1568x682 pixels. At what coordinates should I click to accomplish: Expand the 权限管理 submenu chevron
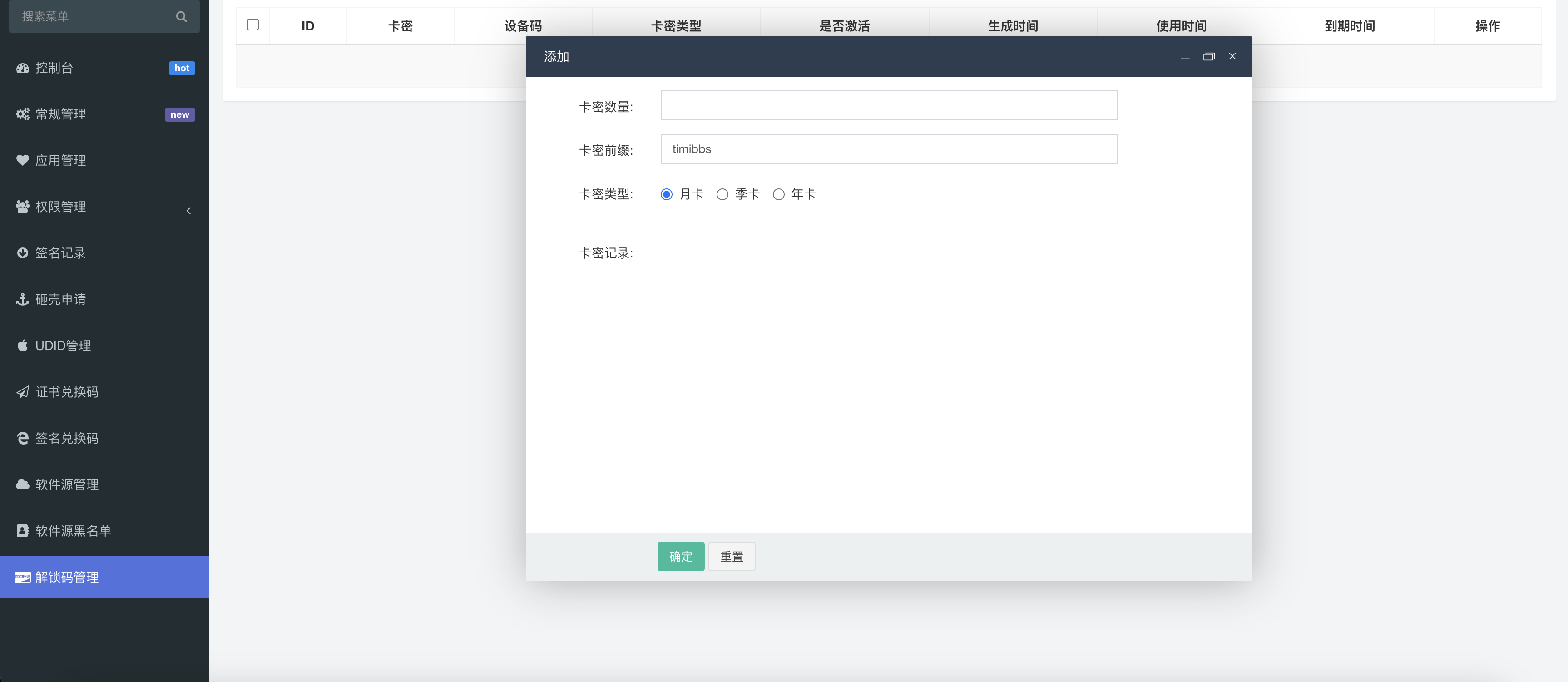coord(189,211)
